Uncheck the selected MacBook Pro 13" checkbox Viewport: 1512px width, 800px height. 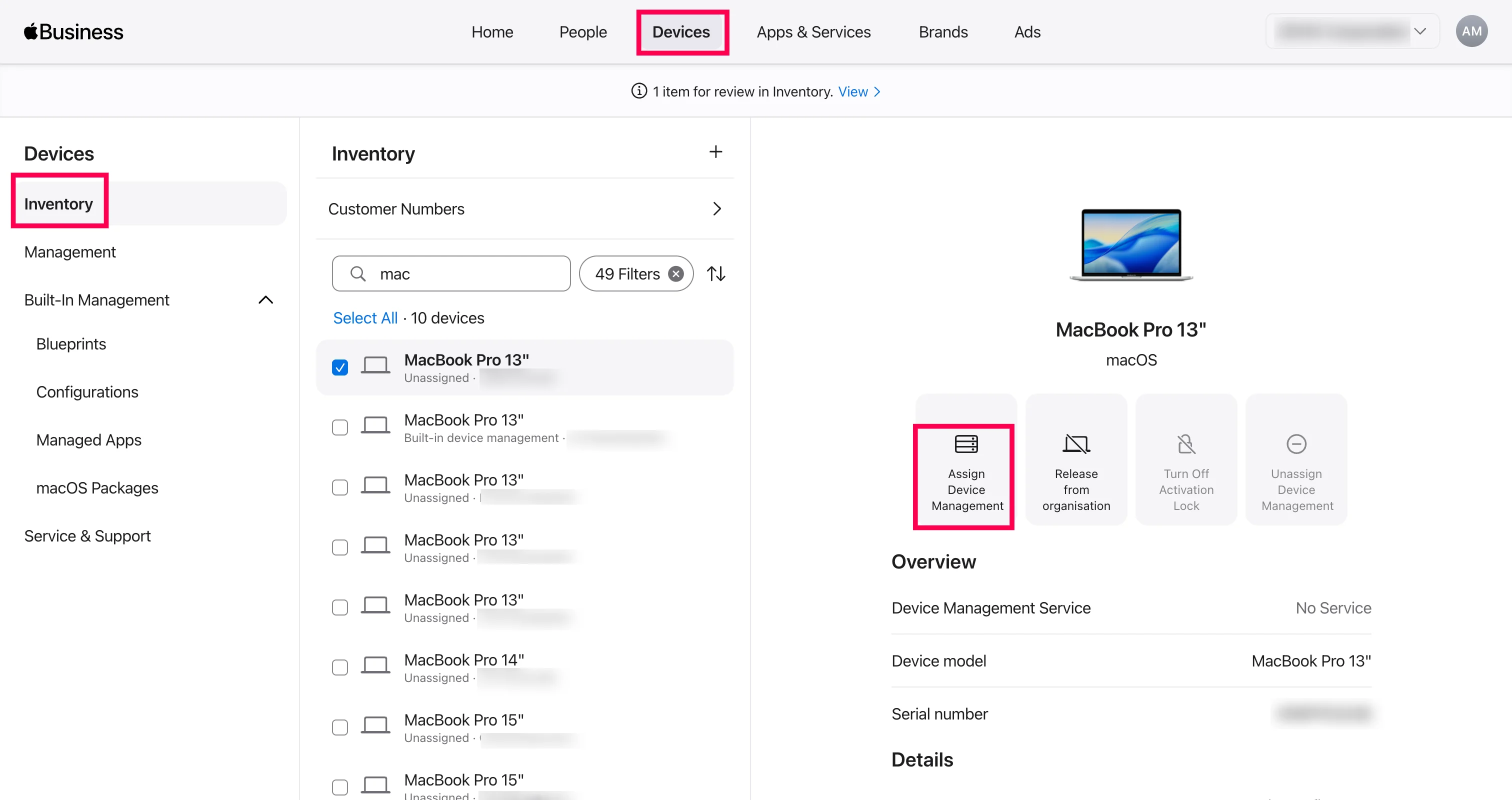(x=340, y=367)
